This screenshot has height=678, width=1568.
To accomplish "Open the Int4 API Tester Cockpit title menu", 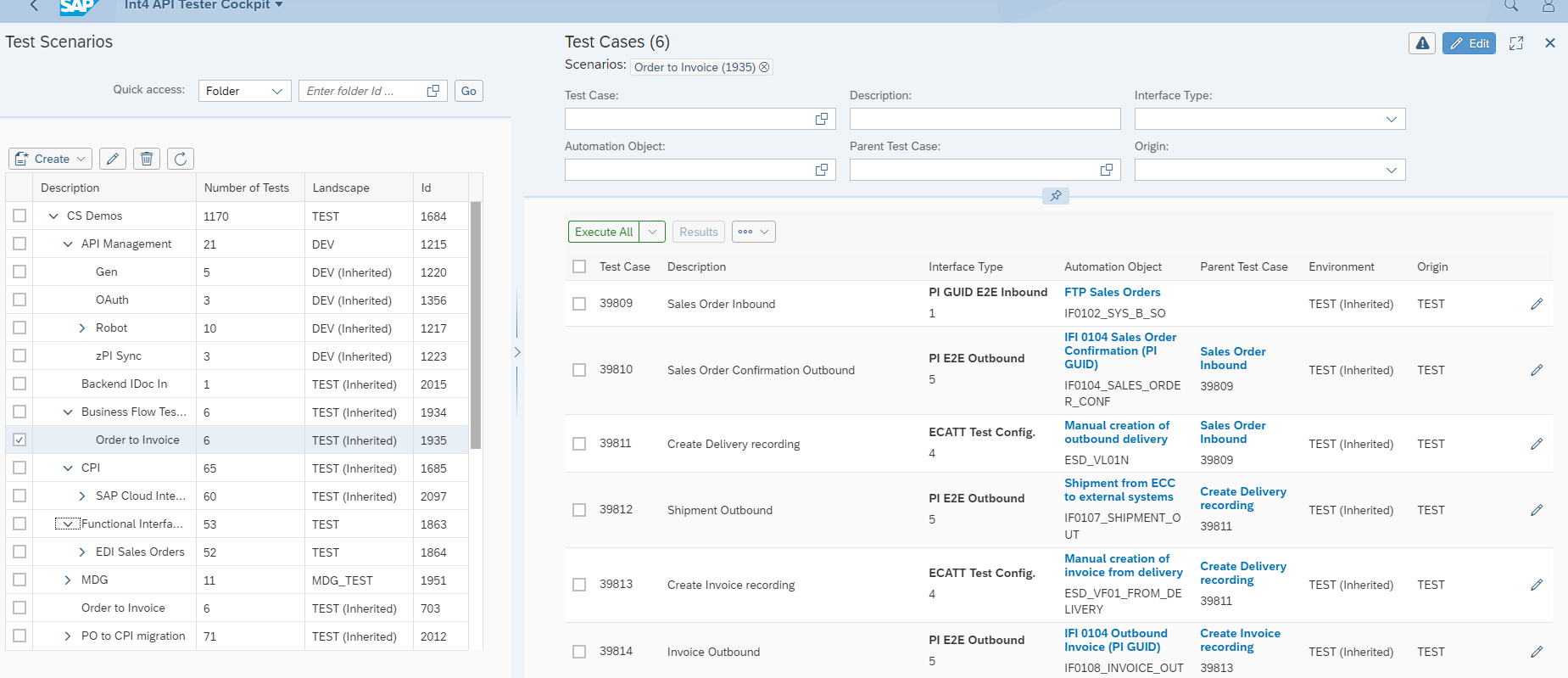I will pos(204,5).
